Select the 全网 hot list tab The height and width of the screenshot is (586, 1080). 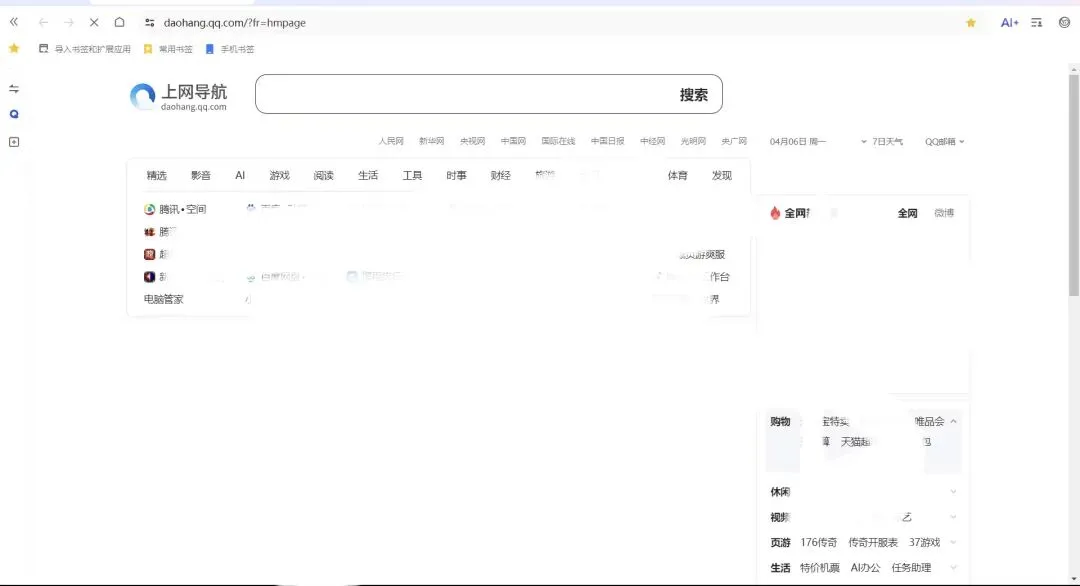pyautogui.click(x=907, y=213)
